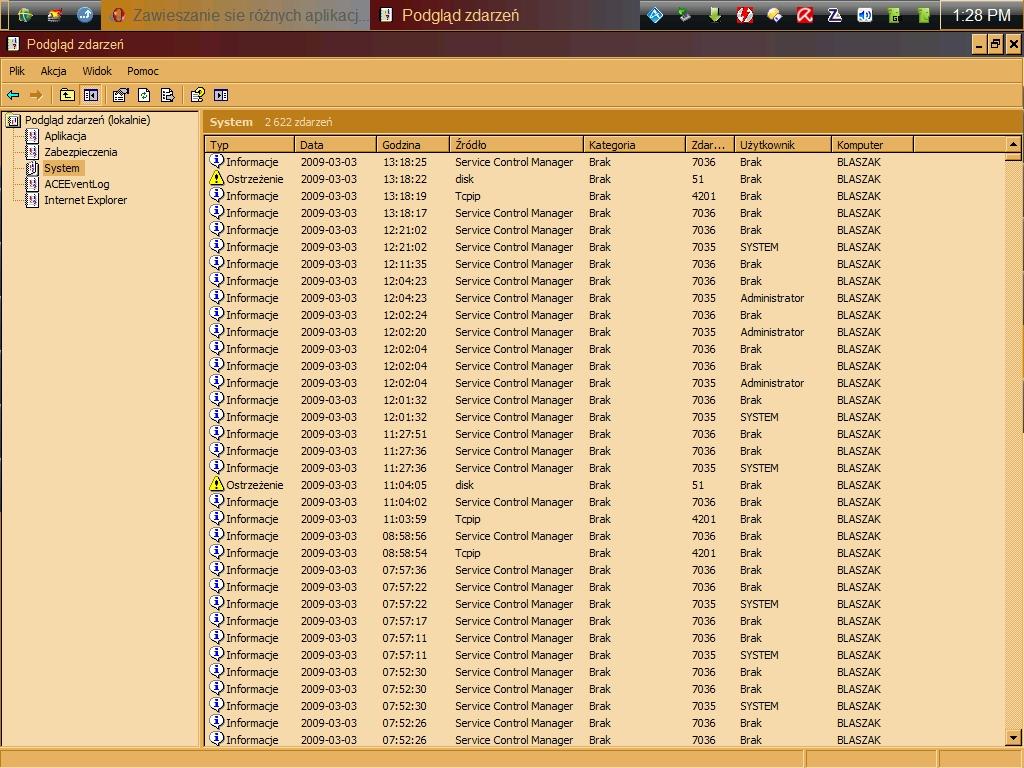Open volume control from the speaker tray icon
1024x768 pixels.
tap(865, 15)
